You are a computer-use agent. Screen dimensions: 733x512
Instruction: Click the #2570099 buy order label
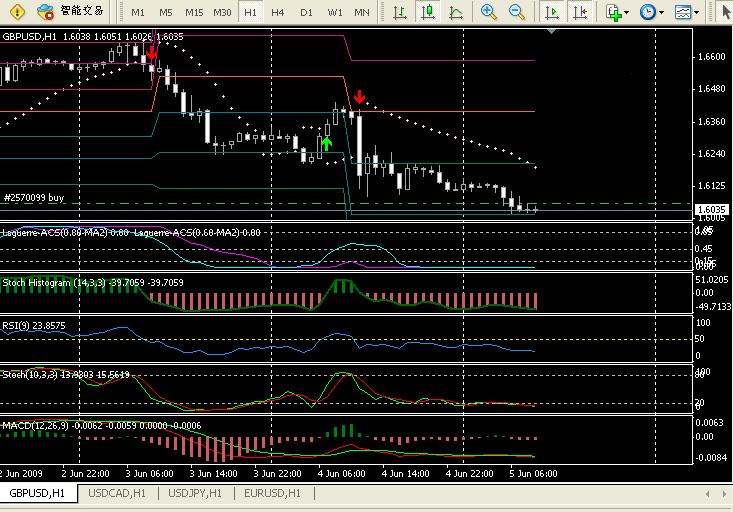[x=34, y=198]
